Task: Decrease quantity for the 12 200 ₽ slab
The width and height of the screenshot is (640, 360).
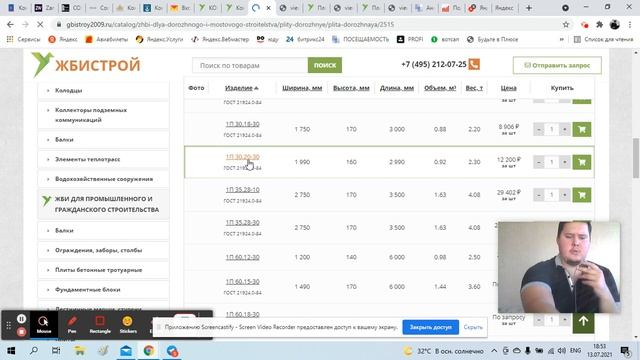Action: click(x=538, y=162)
